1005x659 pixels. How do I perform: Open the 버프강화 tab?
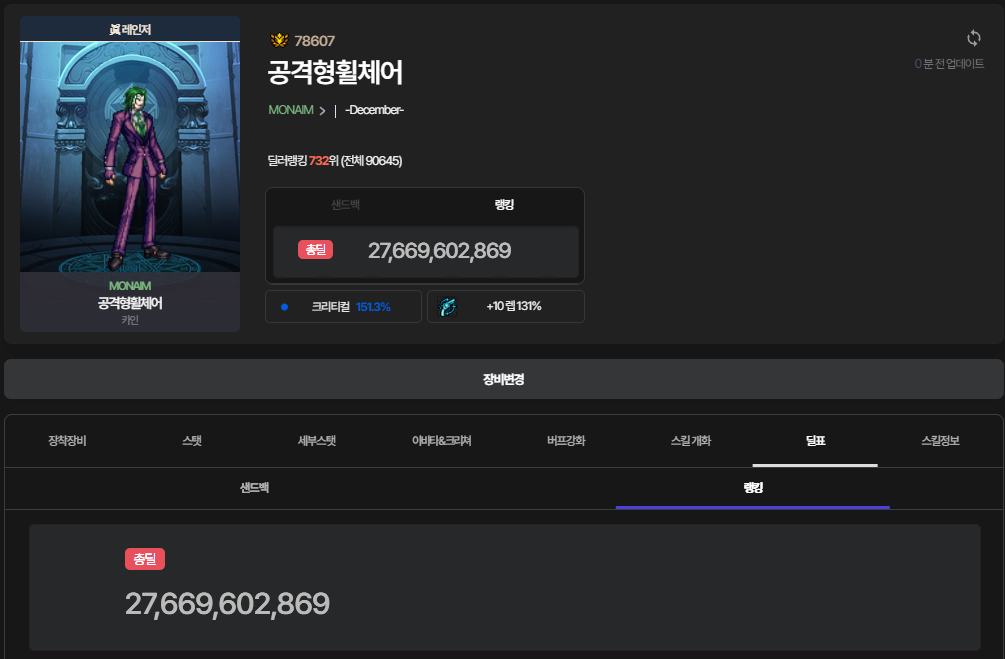coord(566,441)
